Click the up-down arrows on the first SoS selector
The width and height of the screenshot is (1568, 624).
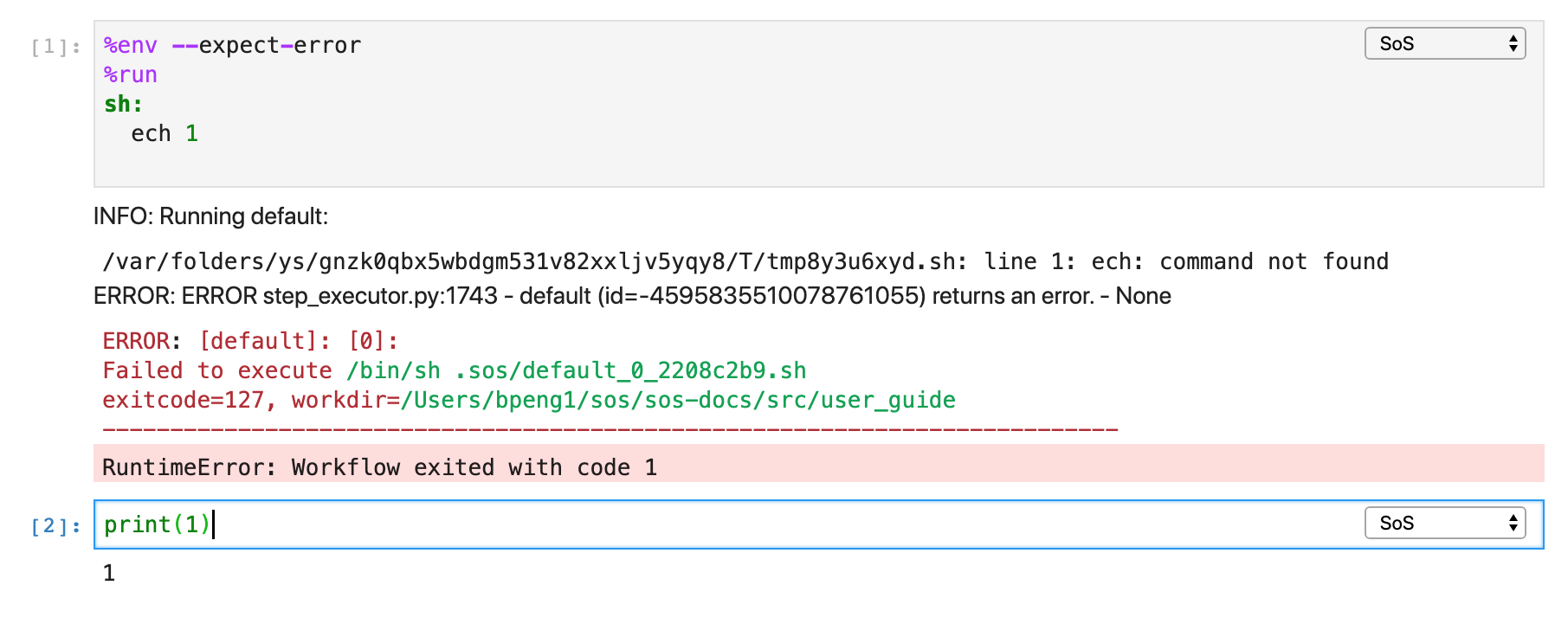pyautogui.click(x=1512, y=43)
